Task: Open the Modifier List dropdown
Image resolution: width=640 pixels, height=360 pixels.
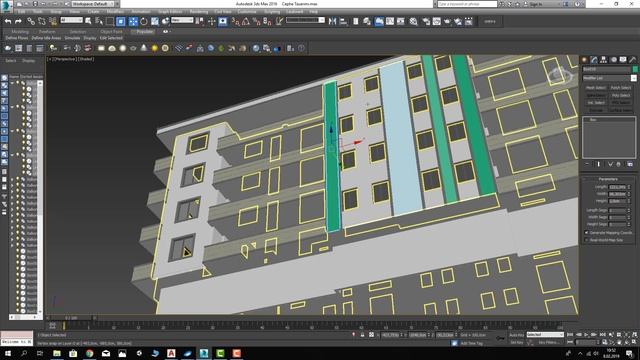Action: pos(609,78)
